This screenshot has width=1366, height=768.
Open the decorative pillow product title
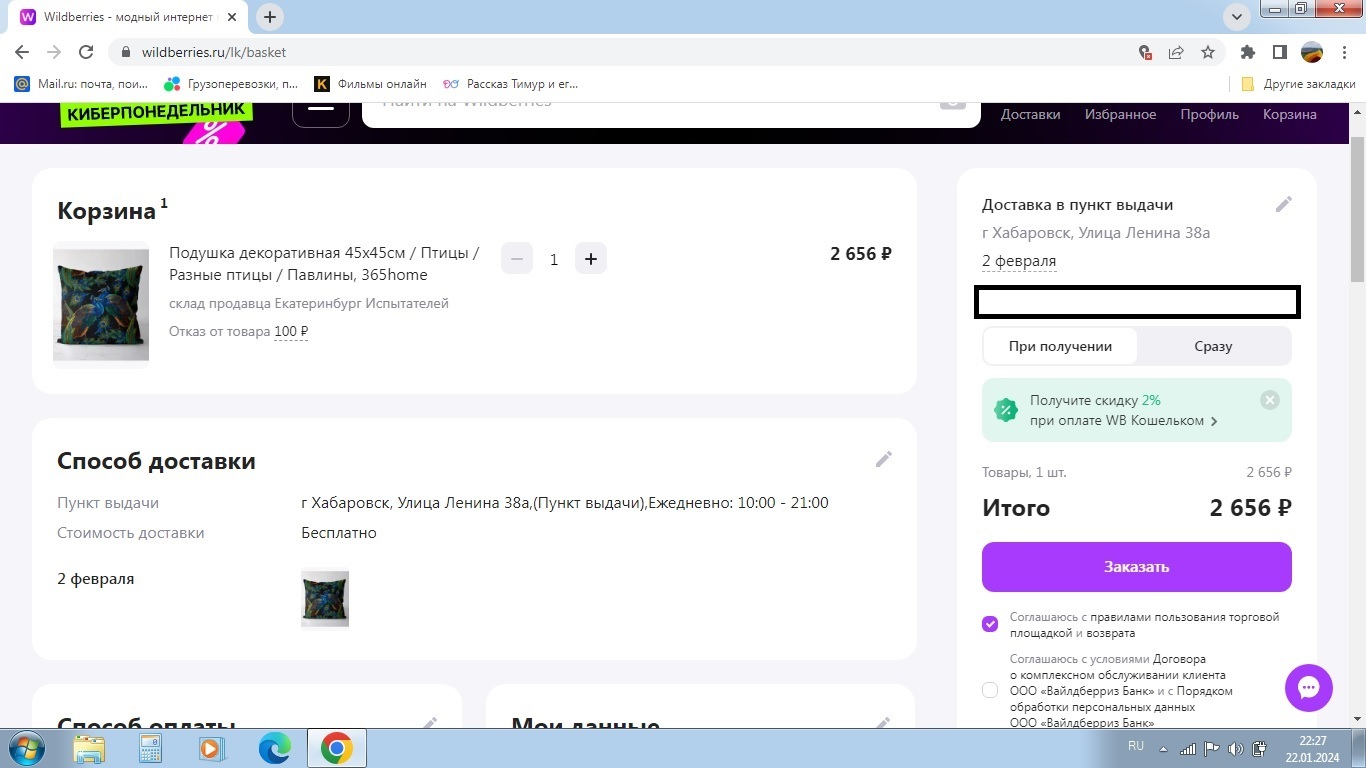point(324,264)
